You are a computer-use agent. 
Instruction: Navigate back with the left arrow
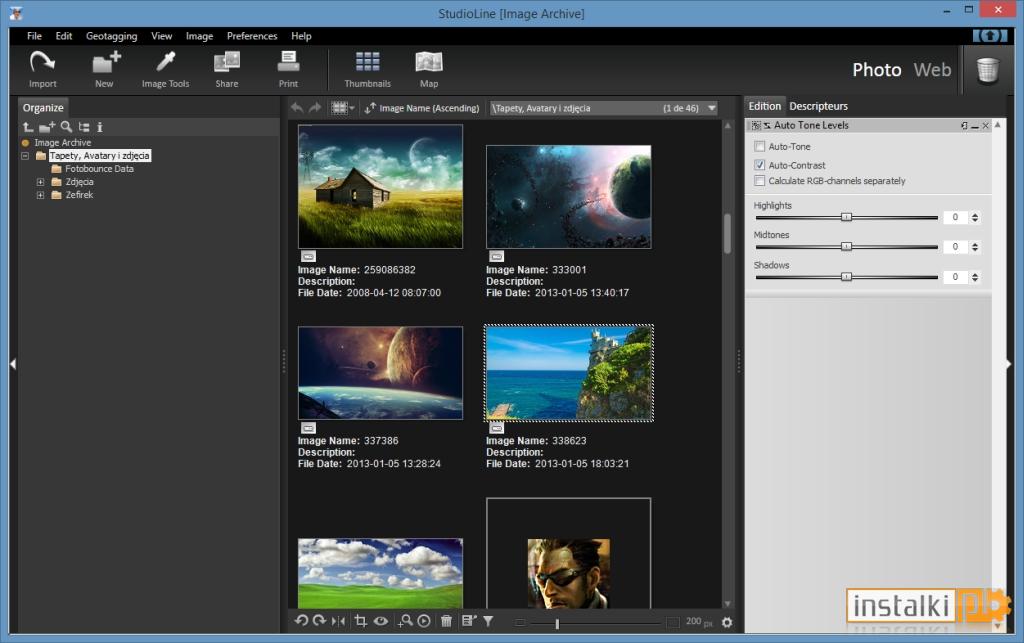pyautogui.click(x=297, y=108)
